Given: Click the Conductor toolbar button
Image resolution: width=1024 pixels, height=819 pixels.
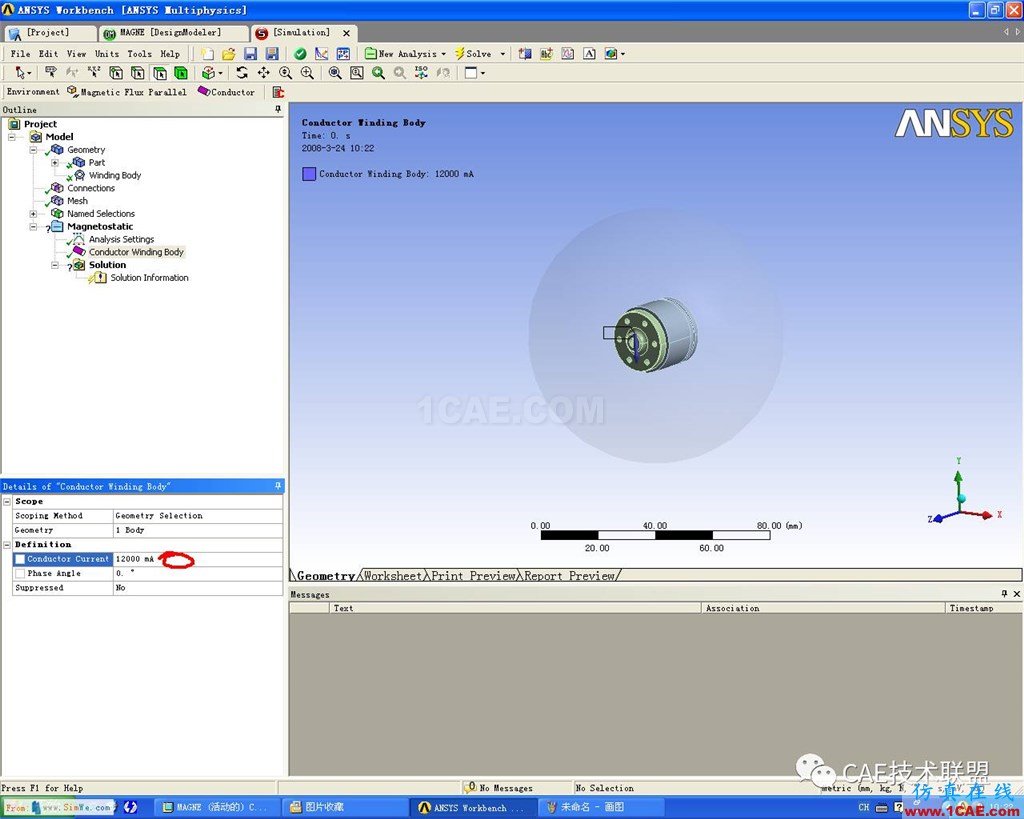Looking at the screenshot, I should (227, 92).
